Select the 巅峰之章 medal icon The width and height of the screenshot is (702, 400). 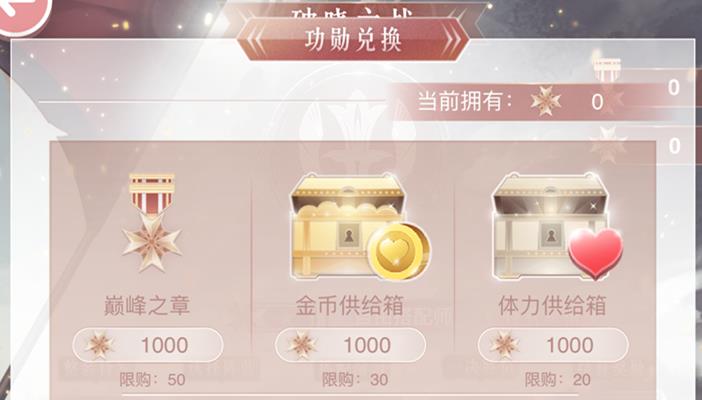point(152,223)
